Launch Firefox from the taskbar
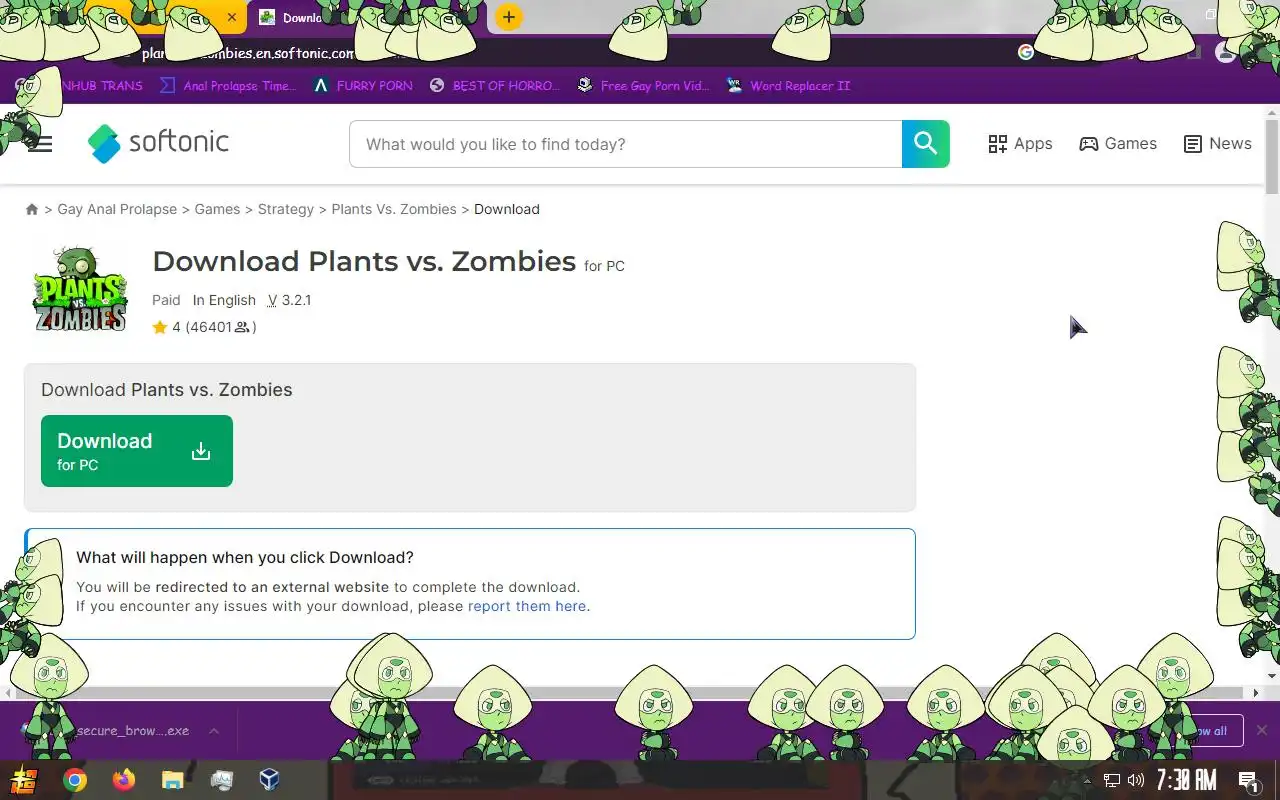The height and width of the screenshot is (800, 1280). pyautogui.click(x=124, y=780)
